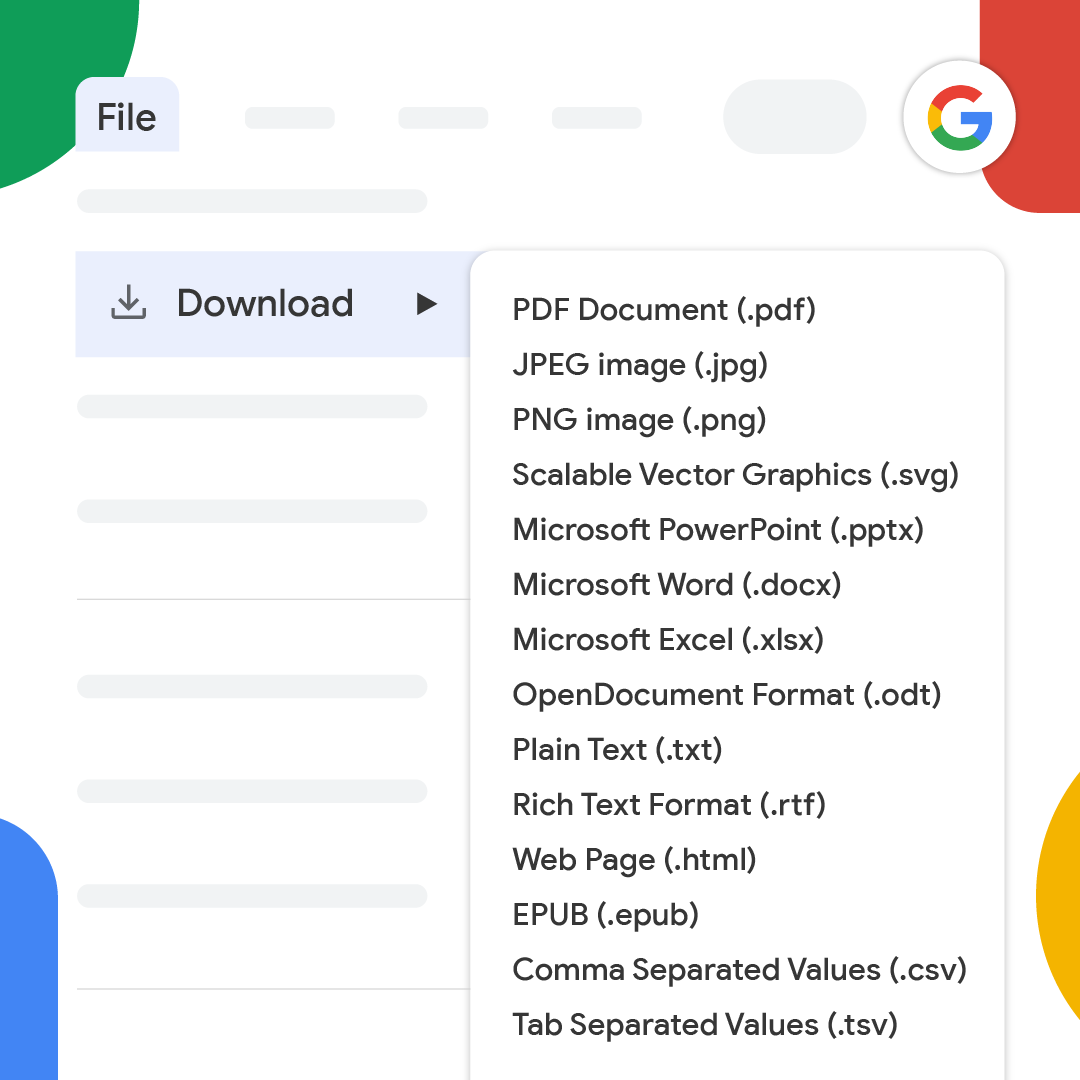Pick Plain Text (.txt) export option
Viewport: 1080px width, 1080px height.
[x=616, y=749]
